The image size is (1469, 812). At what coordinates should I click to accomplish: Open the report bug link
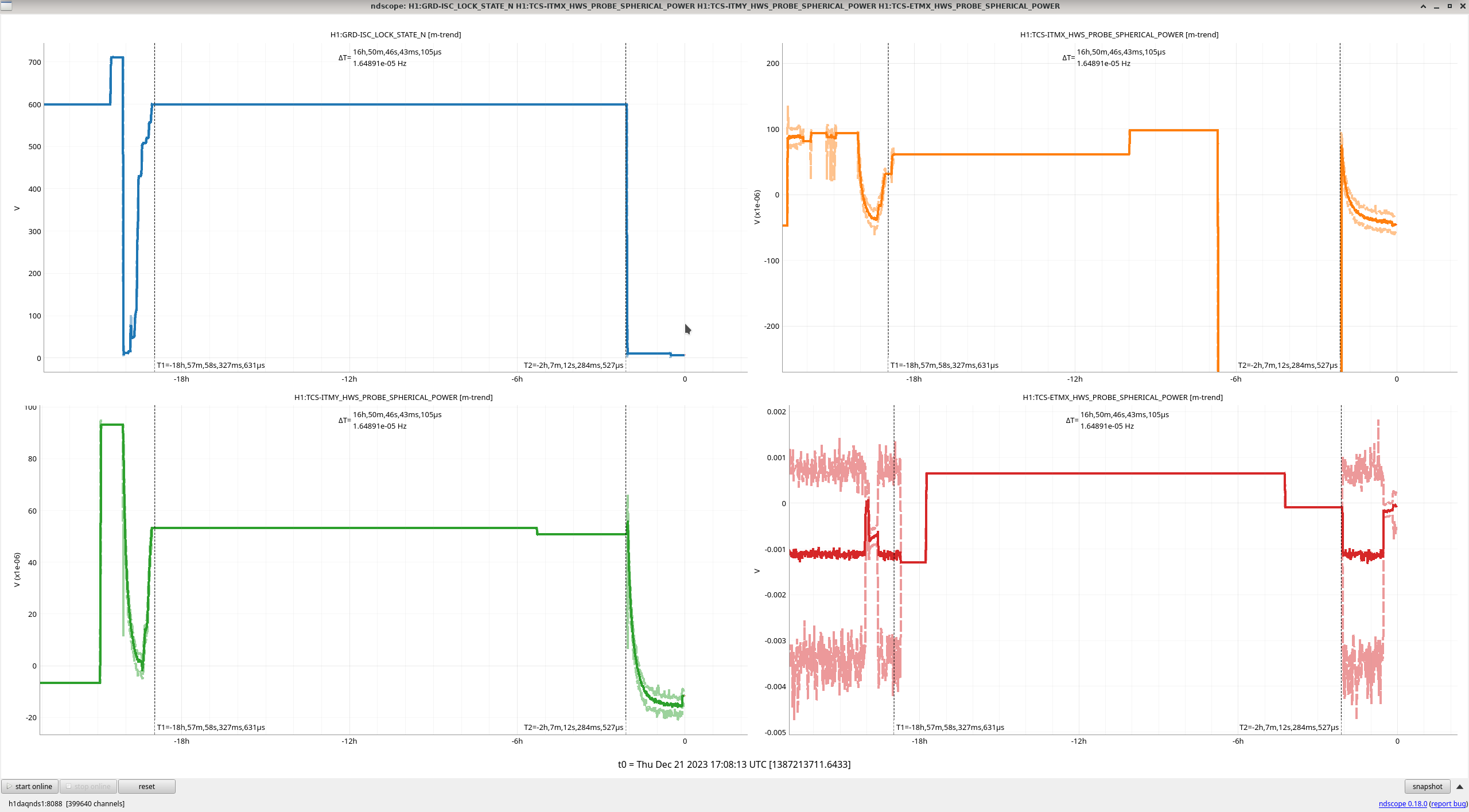point(1448,803)
